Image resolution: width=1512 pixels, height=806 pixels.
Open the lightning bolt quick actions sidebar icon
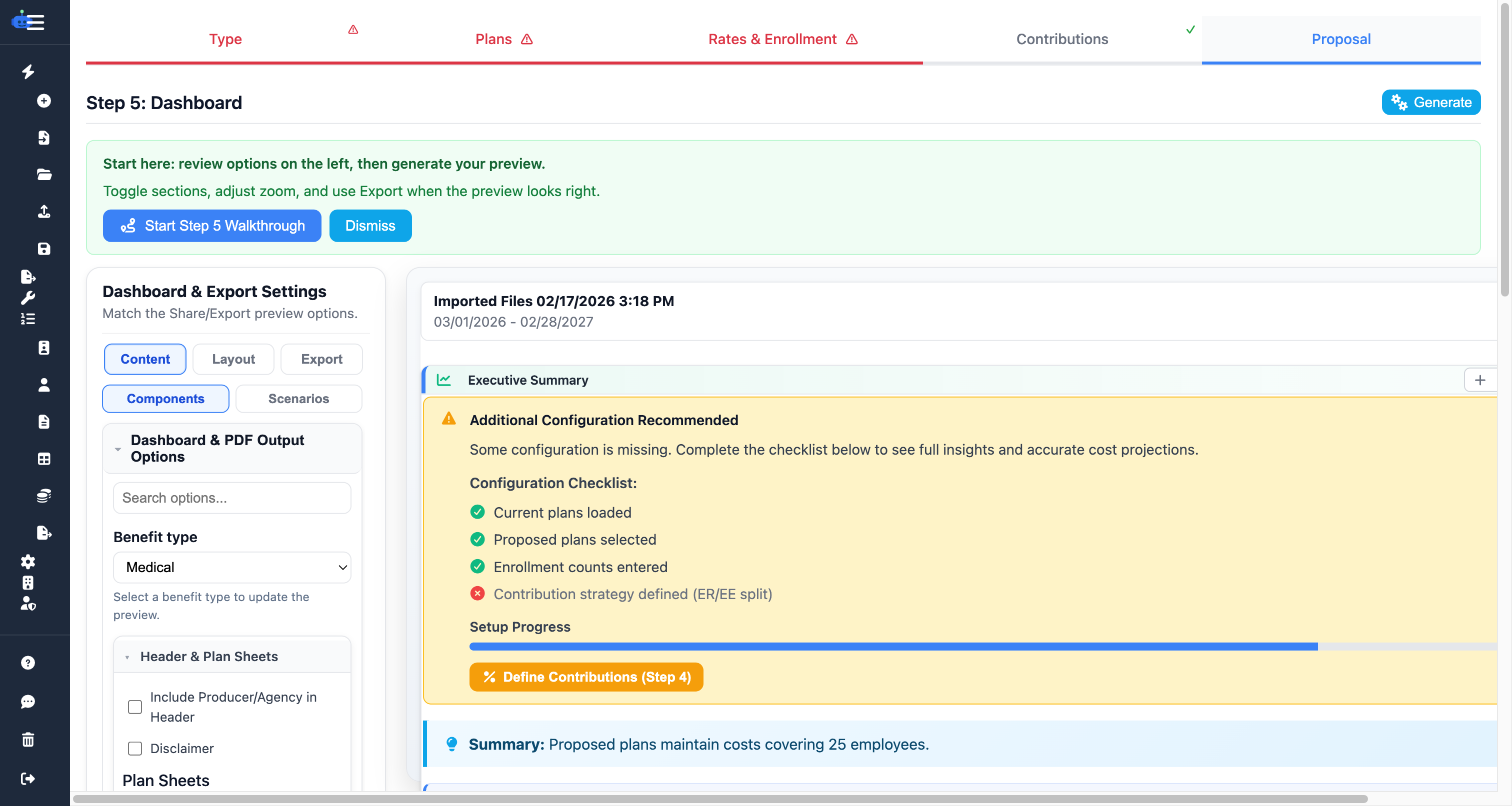(x=27, y=72)
